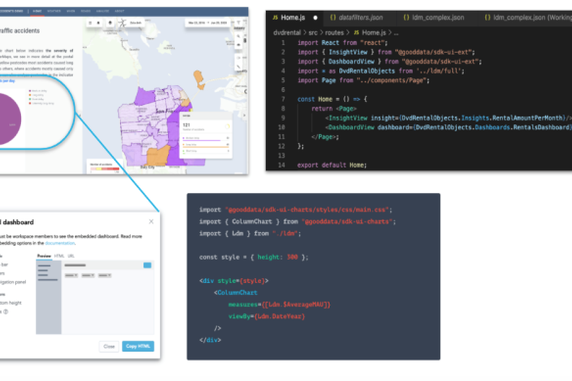Click line number 9 in the editor
This screenshot has width=572, height=381.
[x=283, y=118]
